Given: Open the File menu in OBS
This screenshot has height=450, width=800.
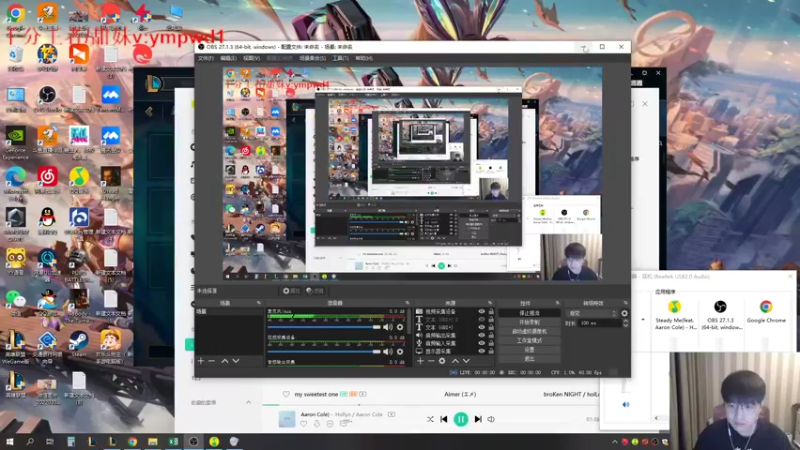Looking at the screenshot, I should (x=206, y=58).
